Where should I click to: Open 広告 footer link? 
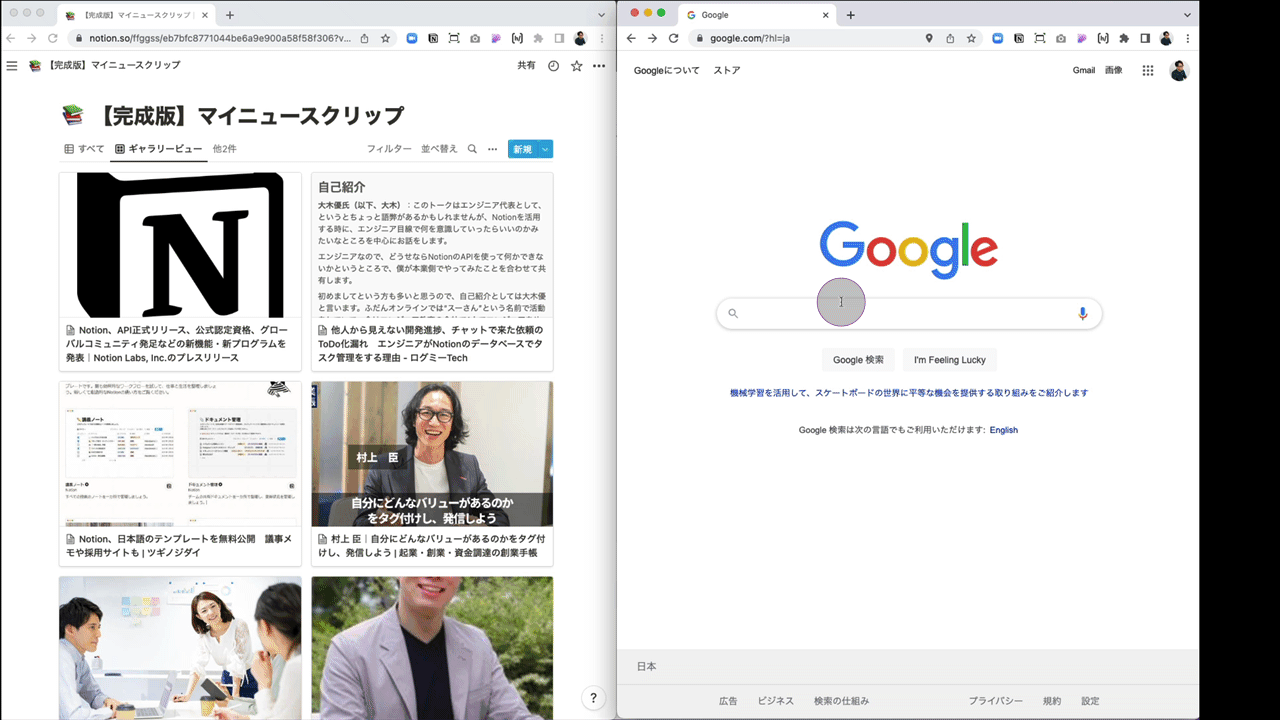point(728,701)
